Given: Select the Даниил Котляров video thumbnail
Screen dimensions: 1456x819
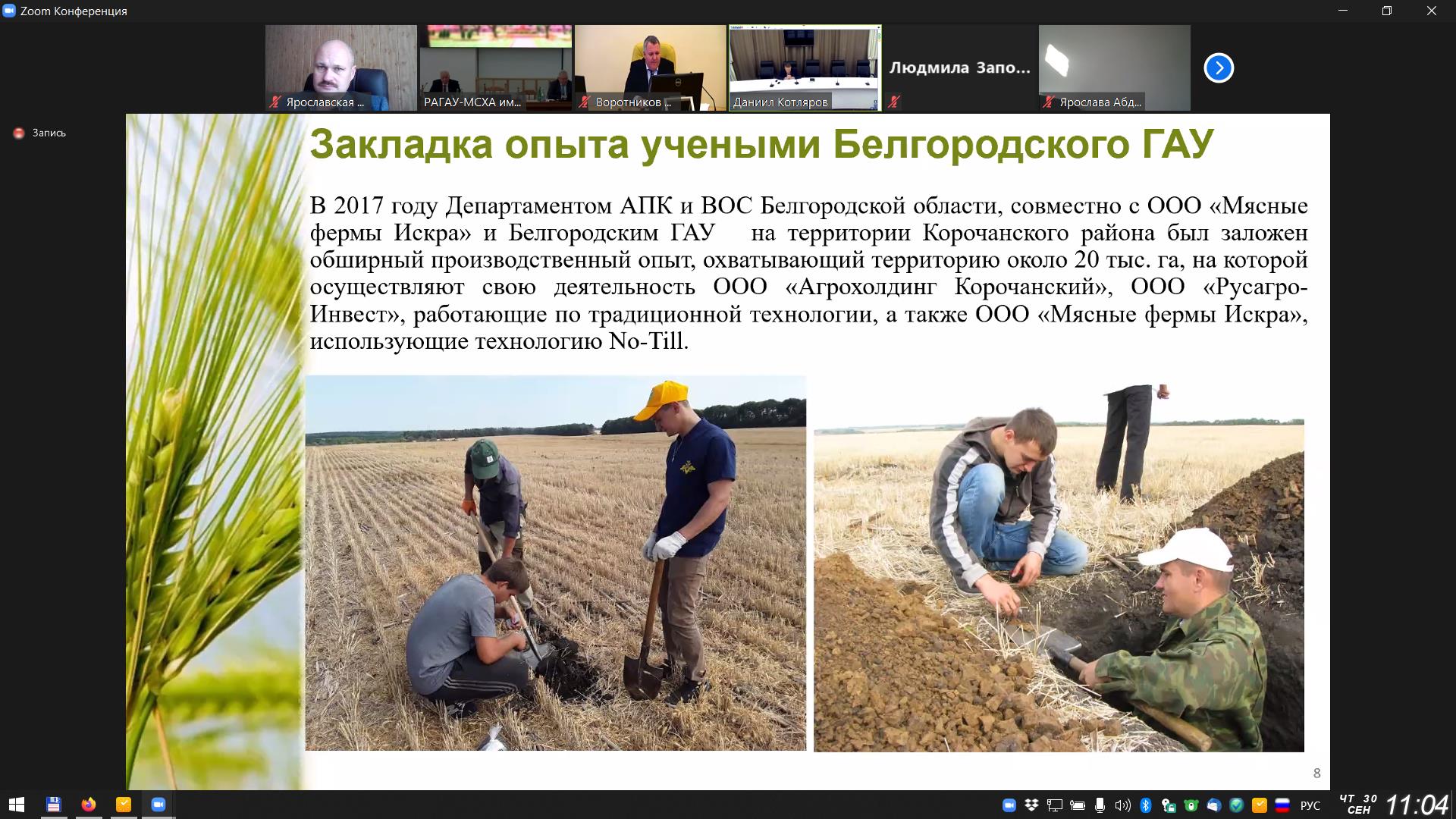Looking at the screenshot, I should 805,68.
